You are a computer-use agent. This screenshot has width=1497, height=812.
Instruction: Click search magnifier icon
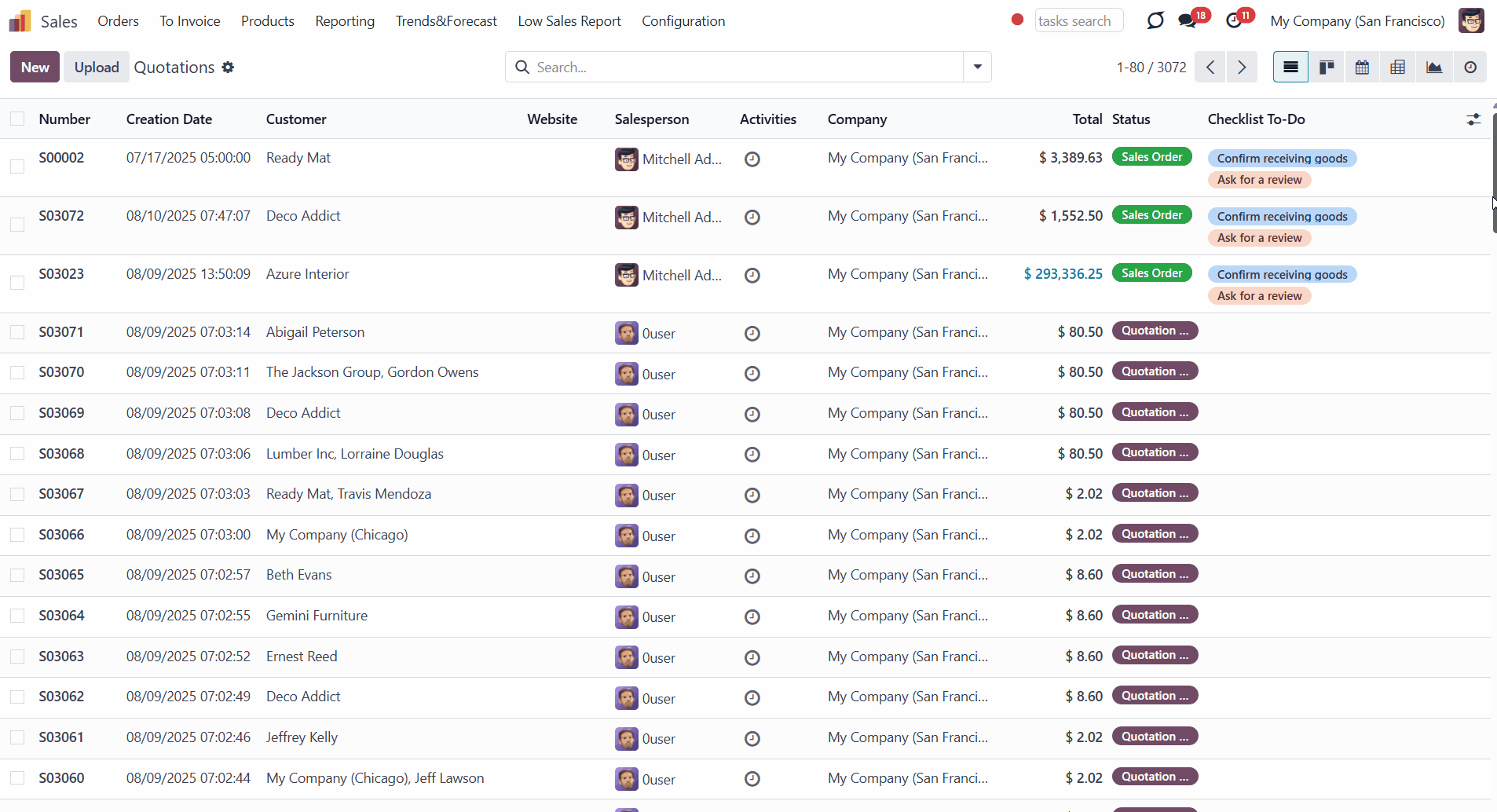[x=522, y=68]
